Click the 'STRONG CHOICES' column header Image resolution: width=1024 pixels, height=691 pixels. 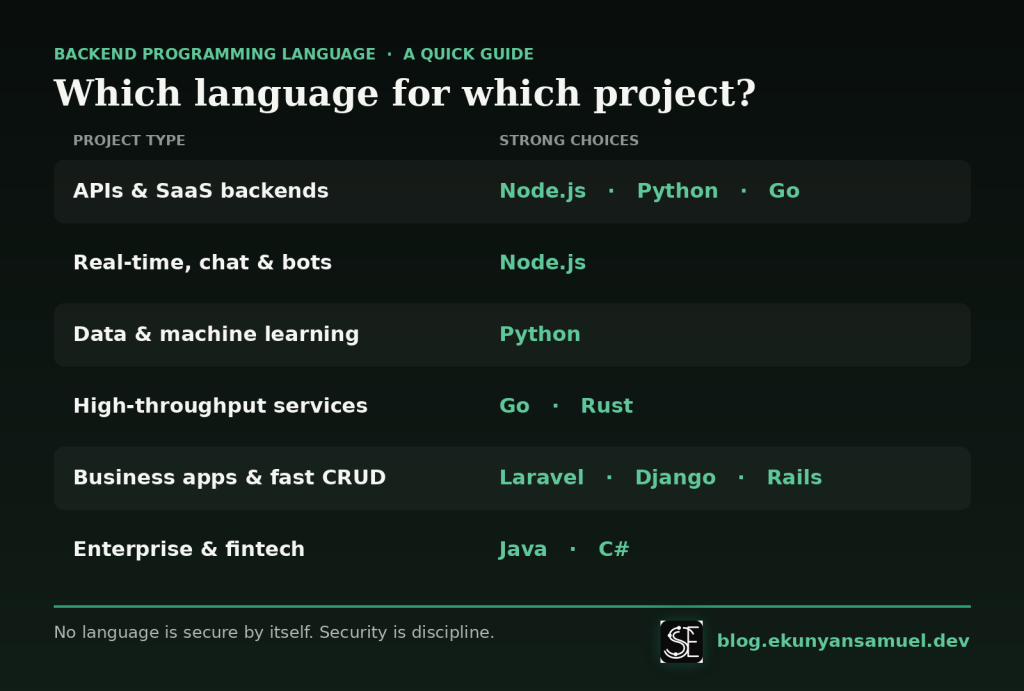[569, 140]
